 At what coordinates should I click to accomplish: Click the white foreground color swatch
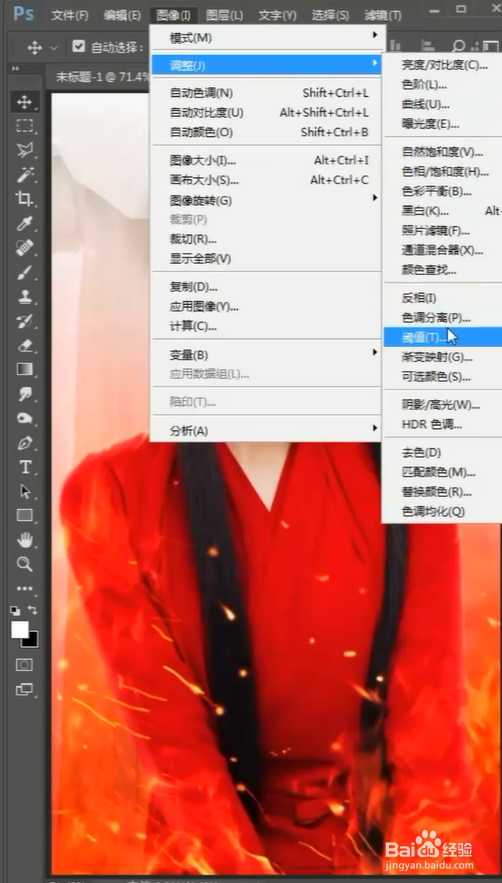pos(19,629)
